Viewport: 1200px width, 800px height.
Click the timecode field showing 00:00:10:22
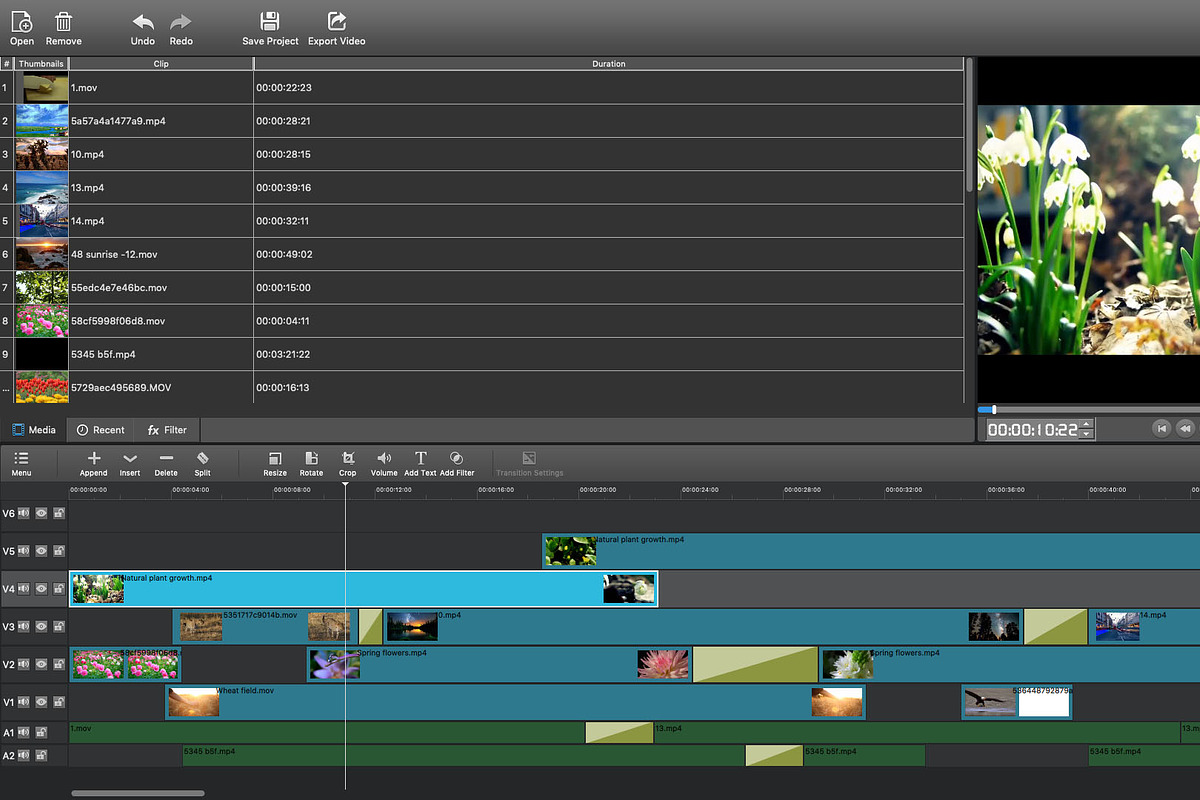[x=1034, y=430]
